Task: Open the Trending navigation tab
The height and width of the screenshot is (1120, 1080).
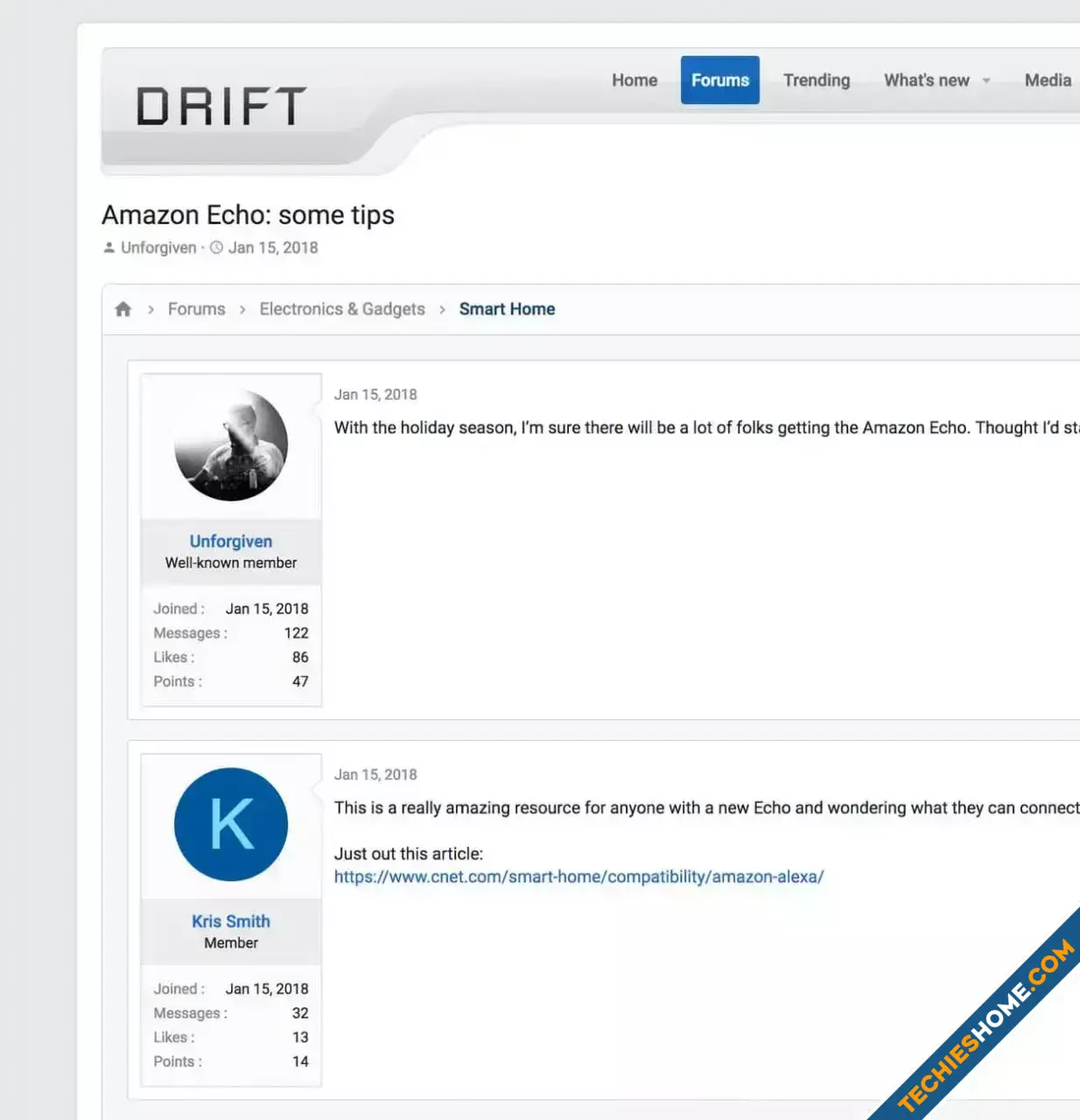Action: tap(817, 80)
